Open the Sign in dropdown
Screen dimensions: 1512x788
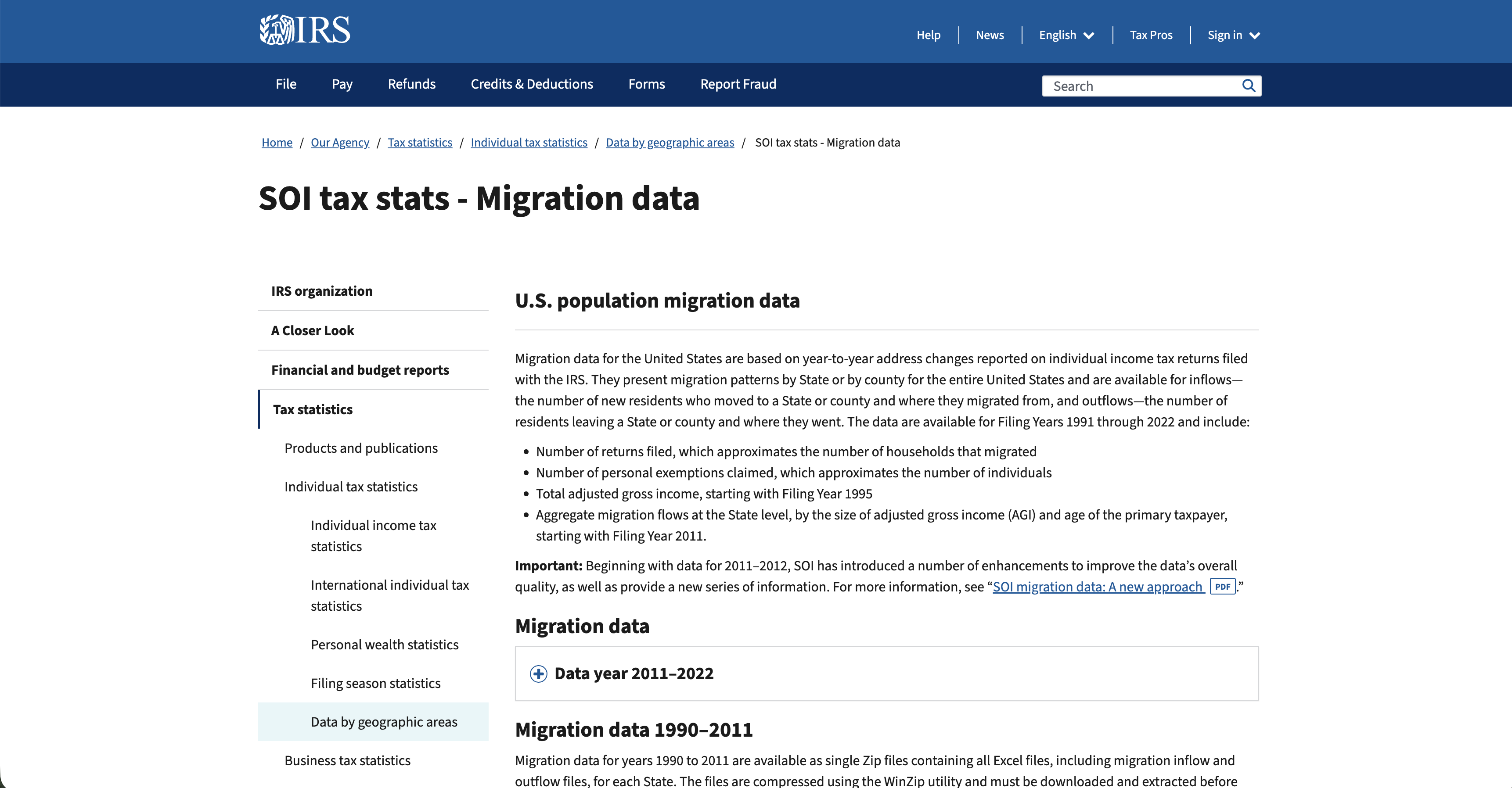pos(1233,35)
